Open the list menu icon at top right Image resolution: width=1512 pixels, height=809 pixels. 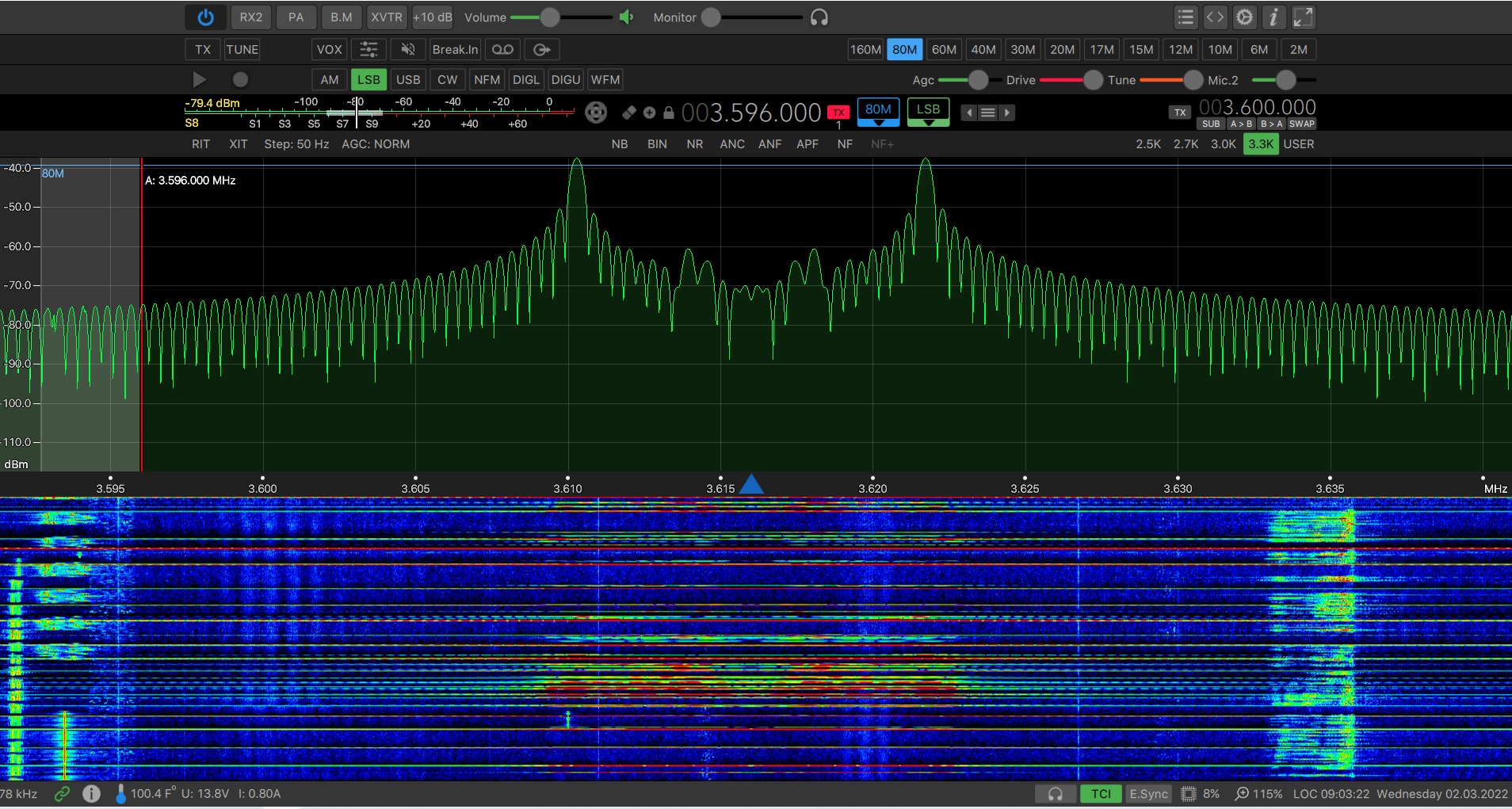click(x=1186, y=17)
